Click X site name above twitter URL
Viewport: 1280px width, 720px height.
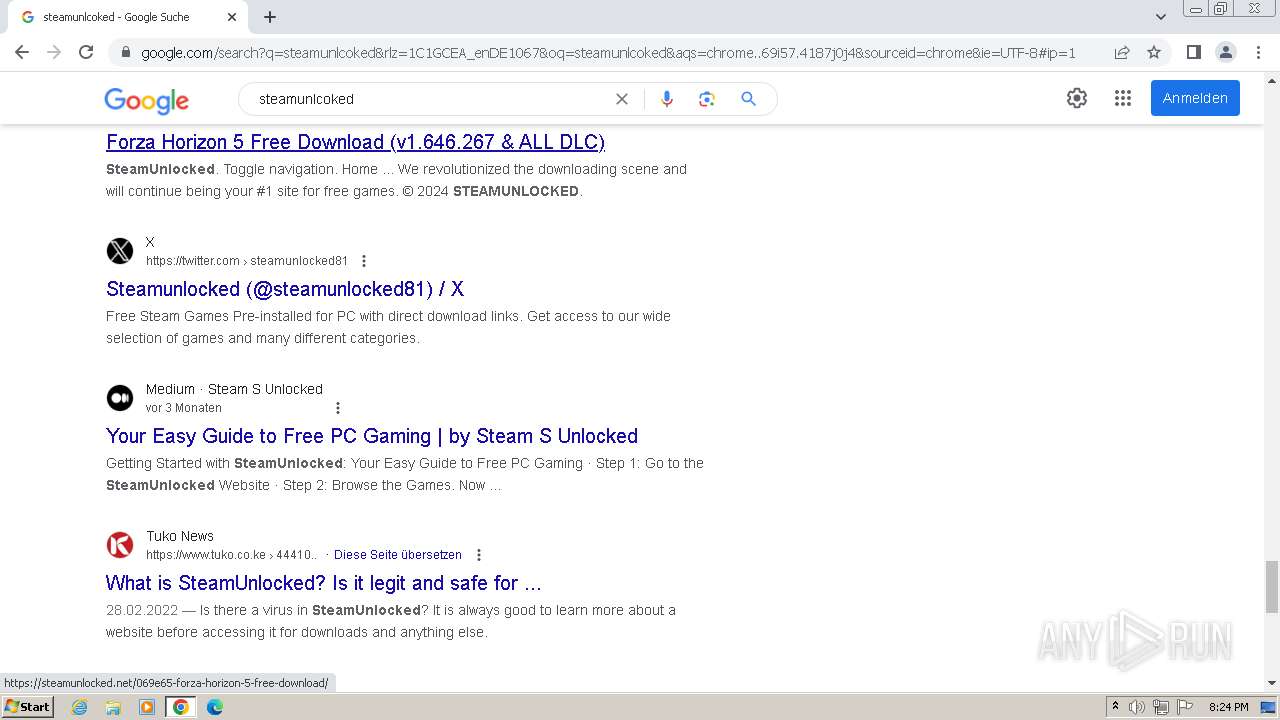(150, 242)
